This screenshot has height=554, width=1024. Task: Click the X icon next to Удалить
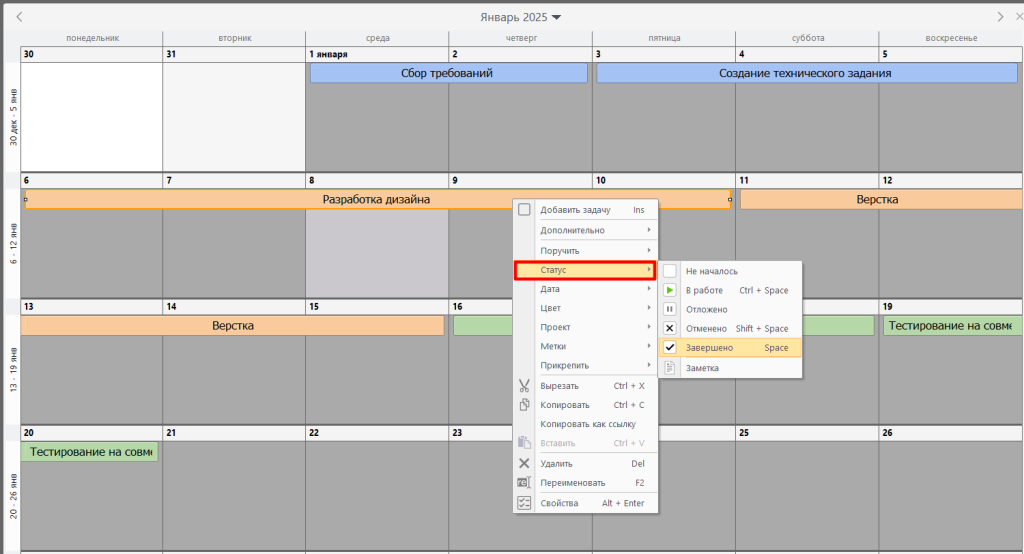(x=524, y=463)
